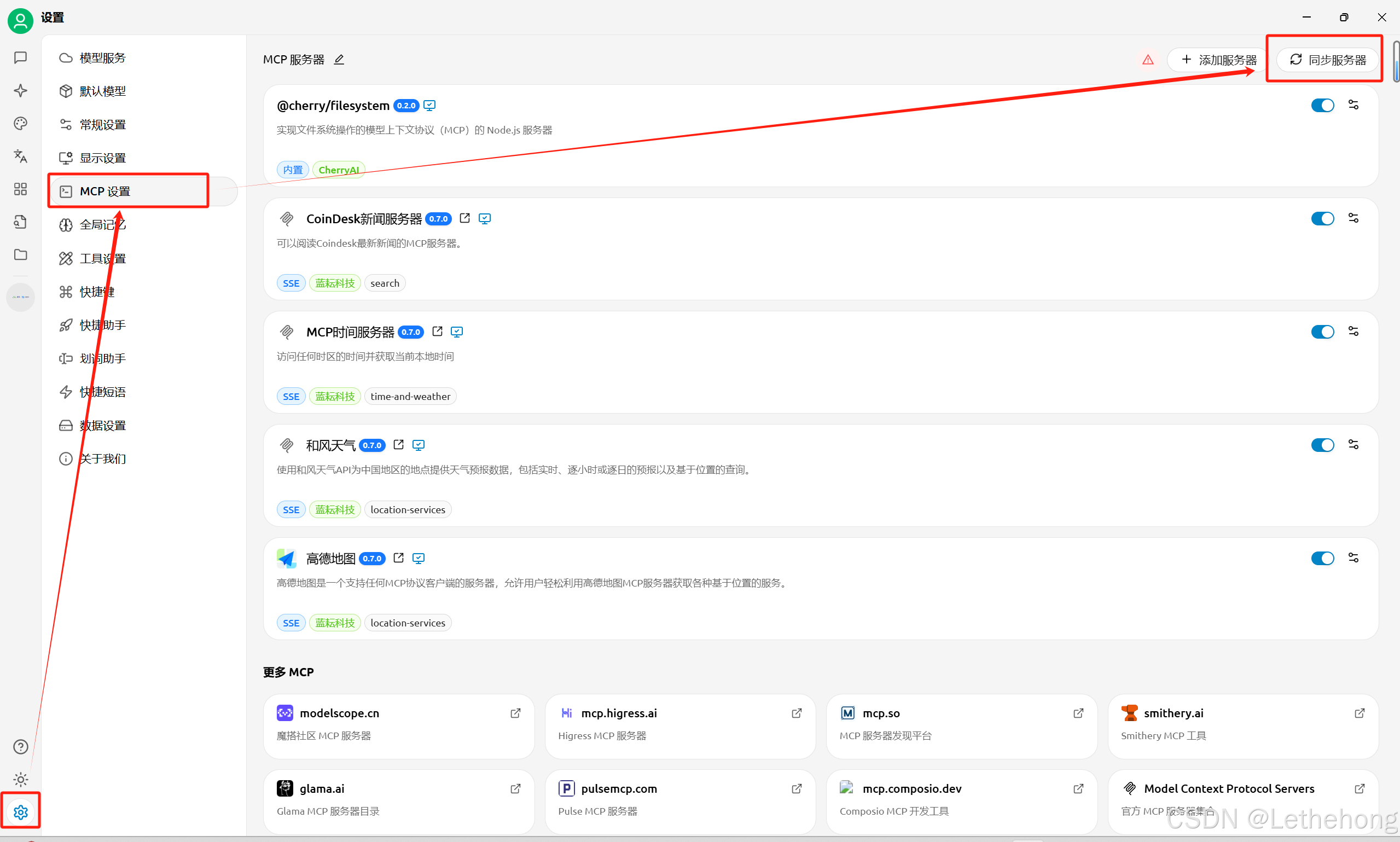Toggle the 高德地图 server switch
The width and height of the screenshot is (1400, 842).
tap(1322, 558)
